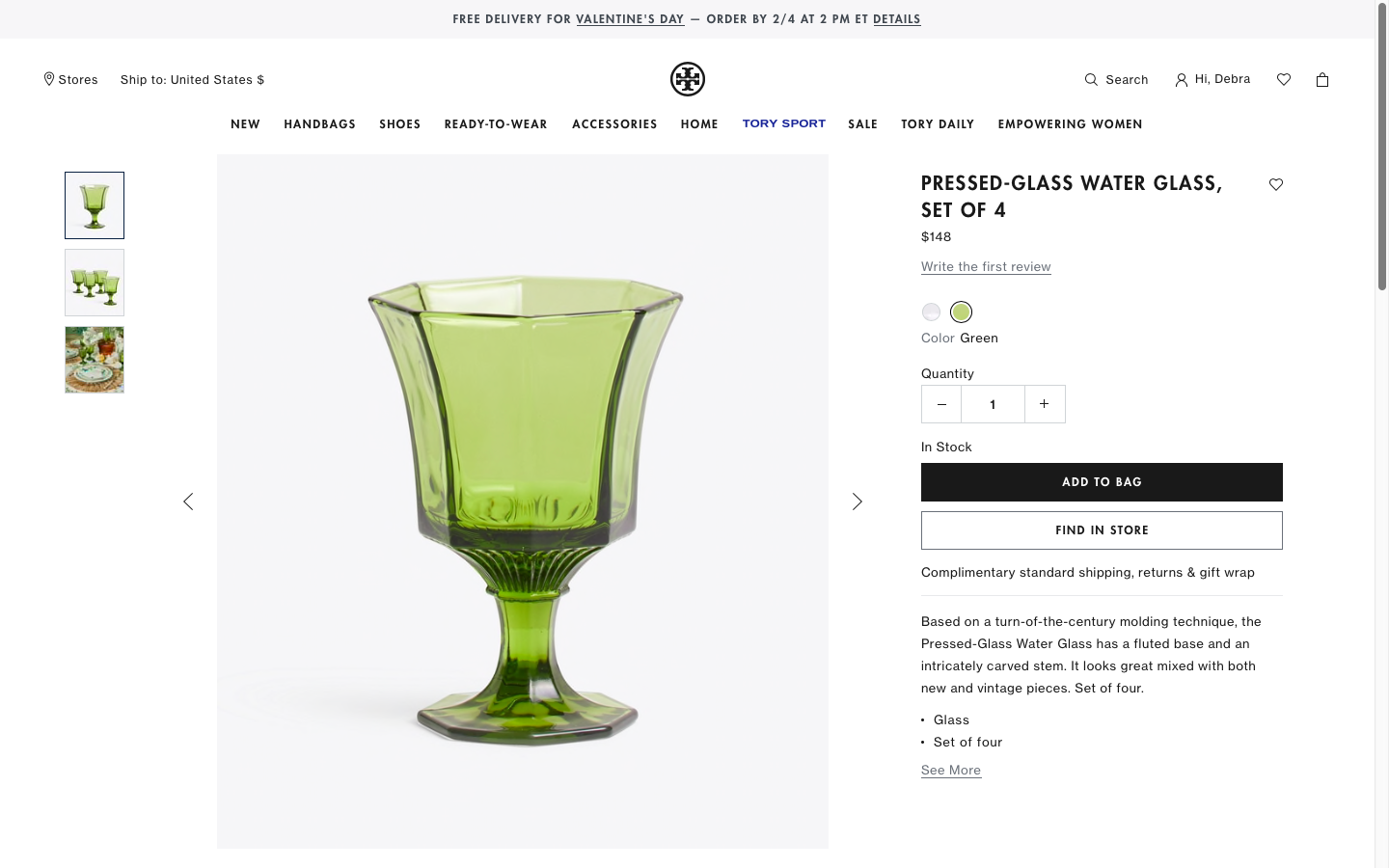The width and height of the screenshot is (1389, 868).
Task: Click the Tory Burch logo icon
Action: tap(688, 79)
